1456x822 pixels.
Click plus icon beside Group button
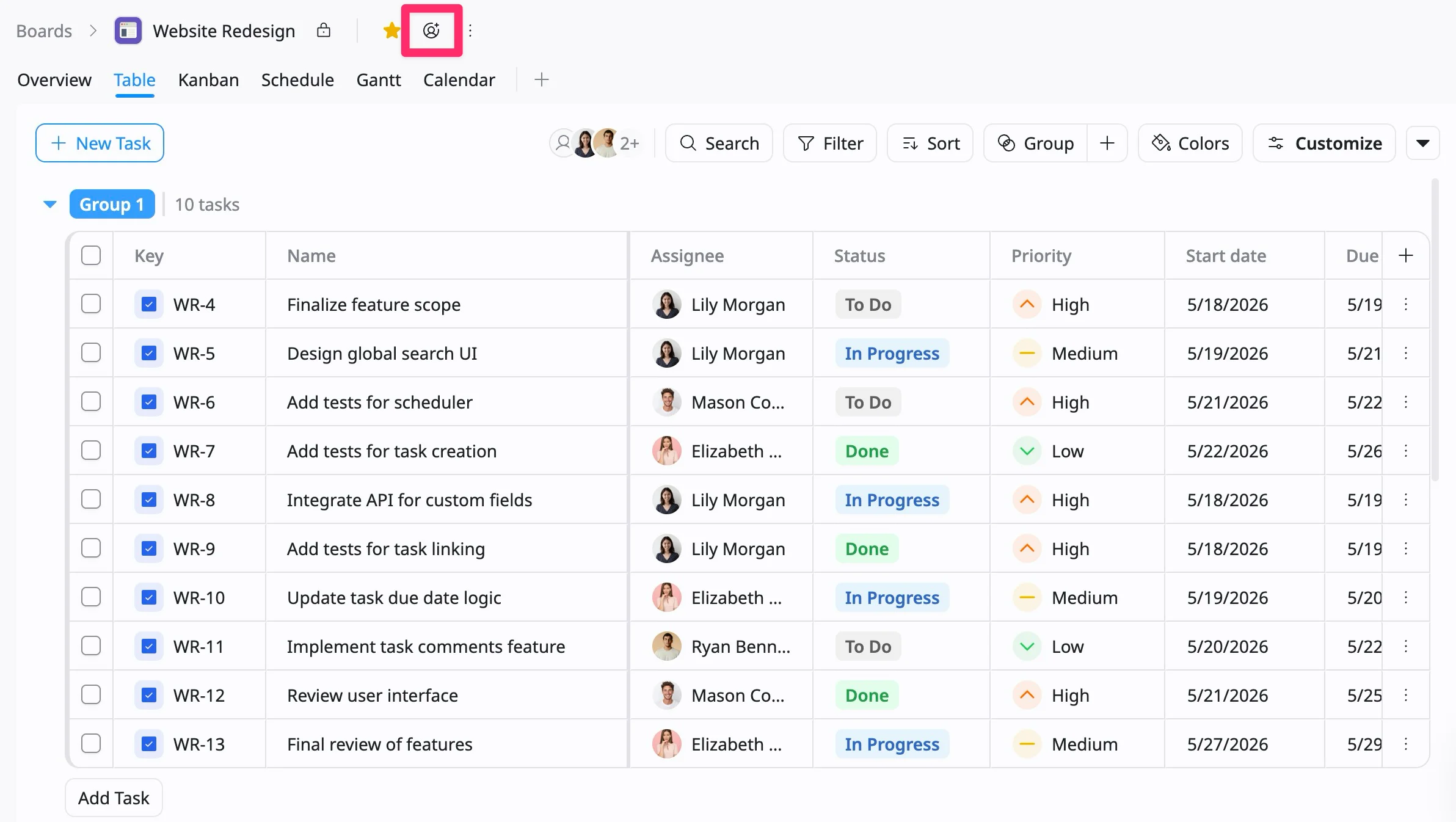click(1107, 144)
